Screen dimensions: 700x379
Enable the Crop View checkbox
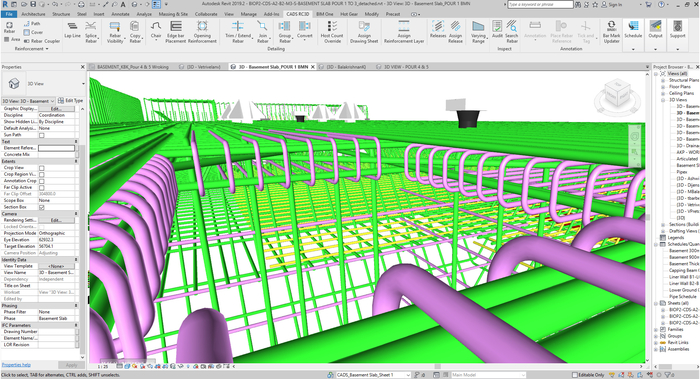pos(42,168)
